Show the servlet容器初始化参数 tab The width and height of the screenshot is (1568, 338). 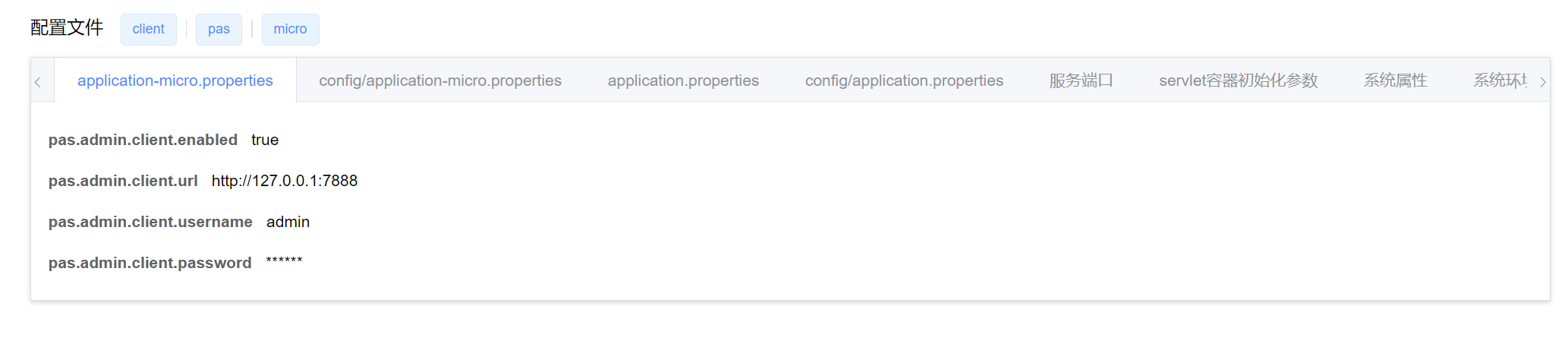(x=1238, y=81)
